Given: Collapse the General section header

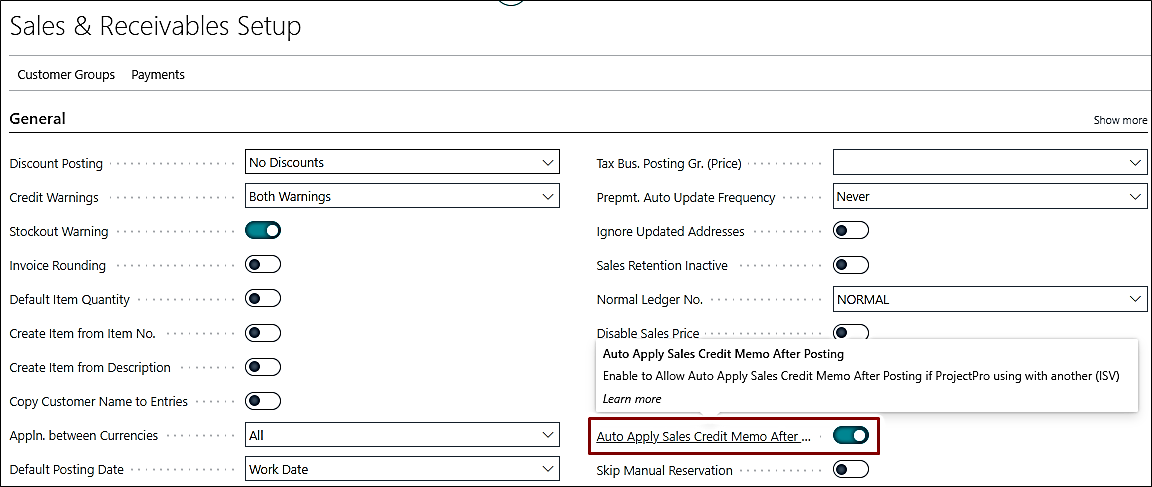Looking at the screenshot, I should pos(38,119).
